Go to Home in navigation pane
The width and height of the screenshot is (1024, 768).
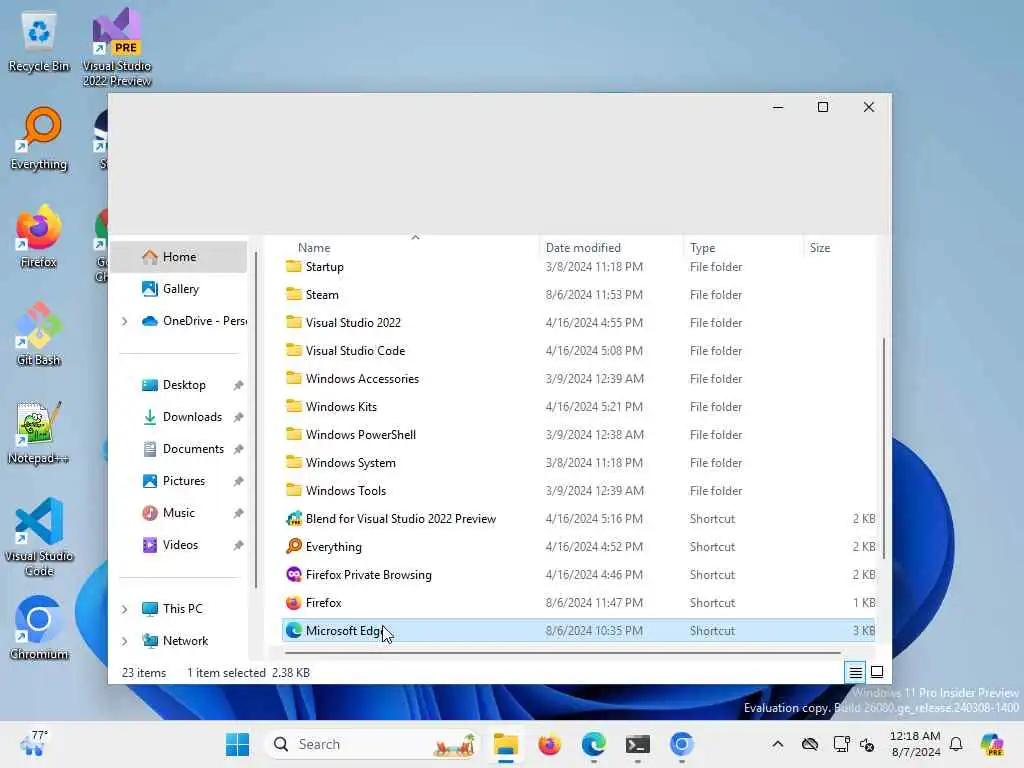(x=179, y=257)
